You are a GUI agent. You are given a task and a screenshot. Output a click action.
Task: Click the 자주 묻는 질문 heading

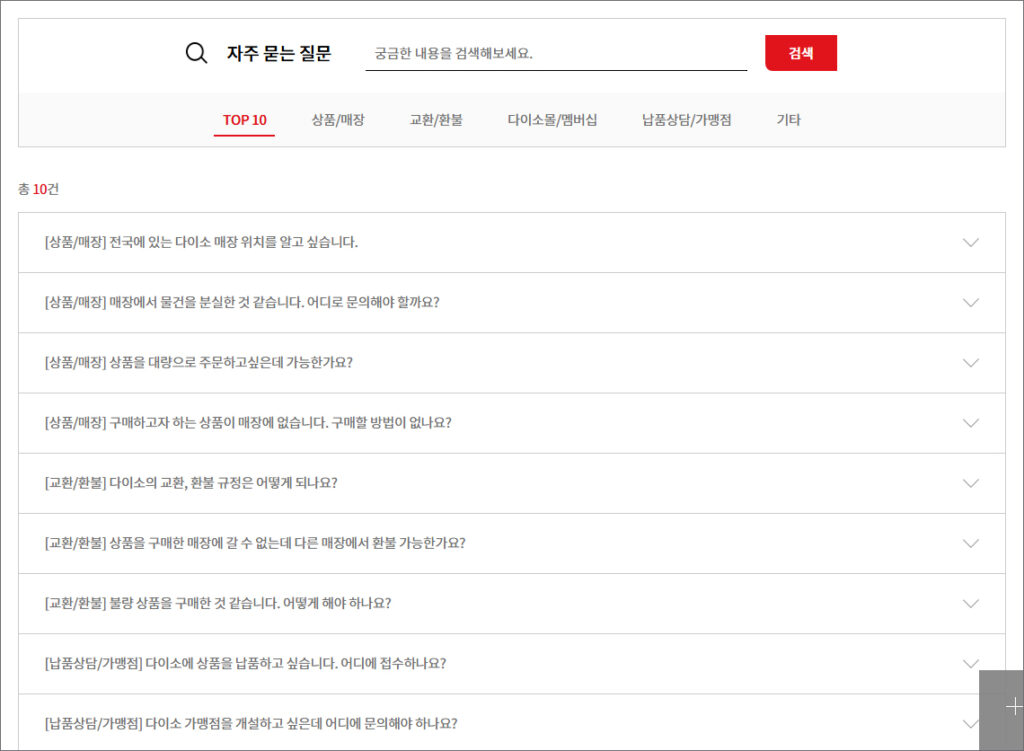[278, 53]
